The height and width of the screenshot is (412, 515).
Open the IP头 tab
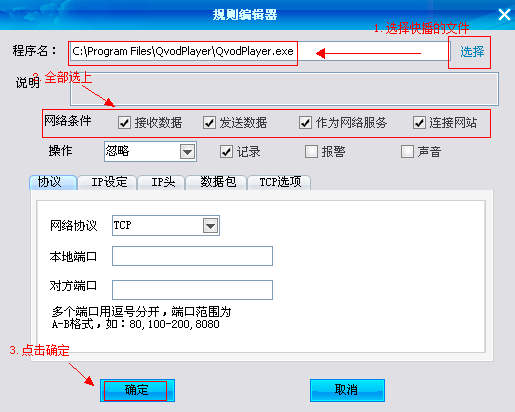pos(161,182)
